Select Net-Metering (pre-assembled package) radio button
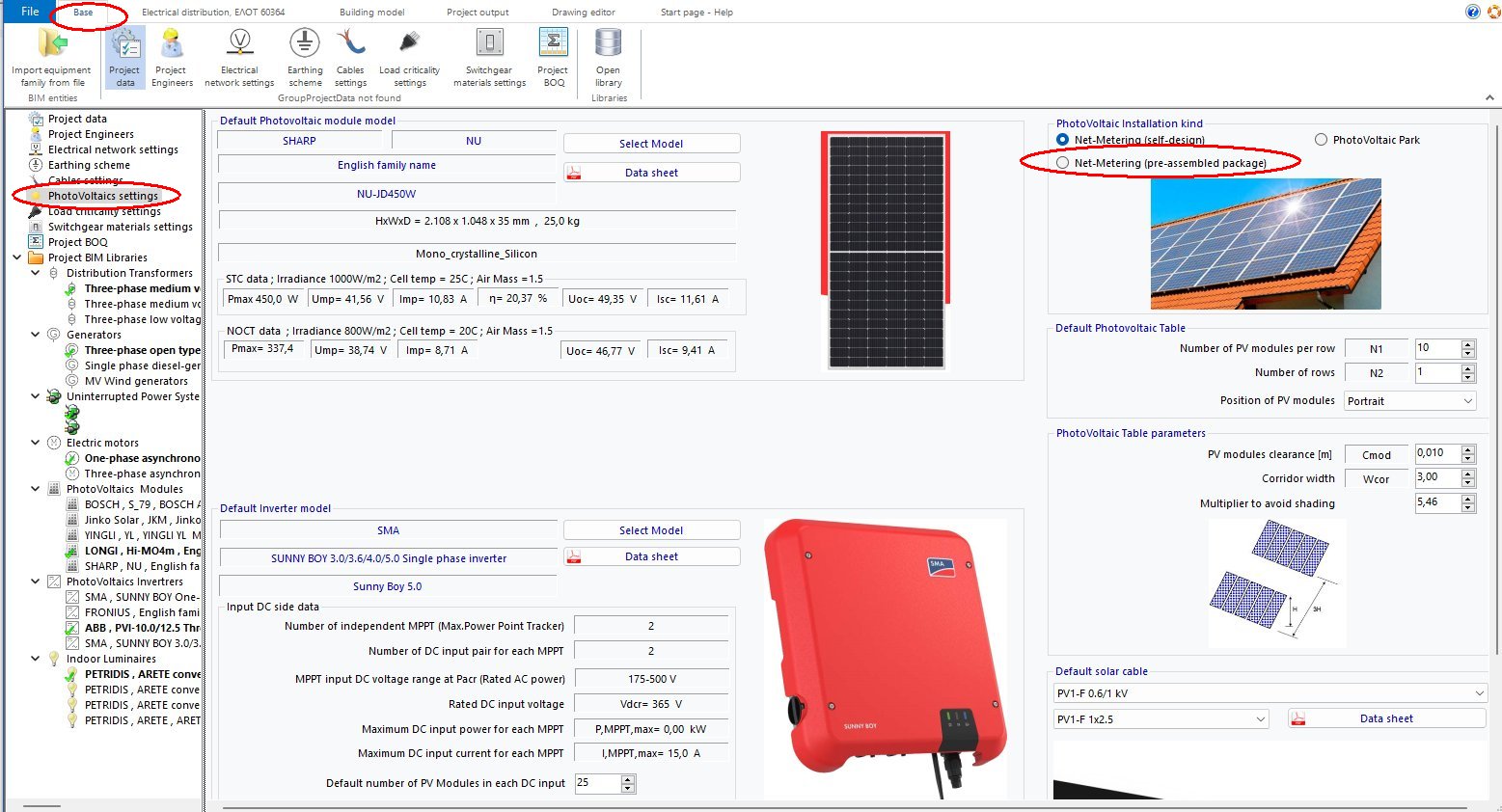Image resolution: width=1502 pixels, height=812 pixels. [1063, 164]
